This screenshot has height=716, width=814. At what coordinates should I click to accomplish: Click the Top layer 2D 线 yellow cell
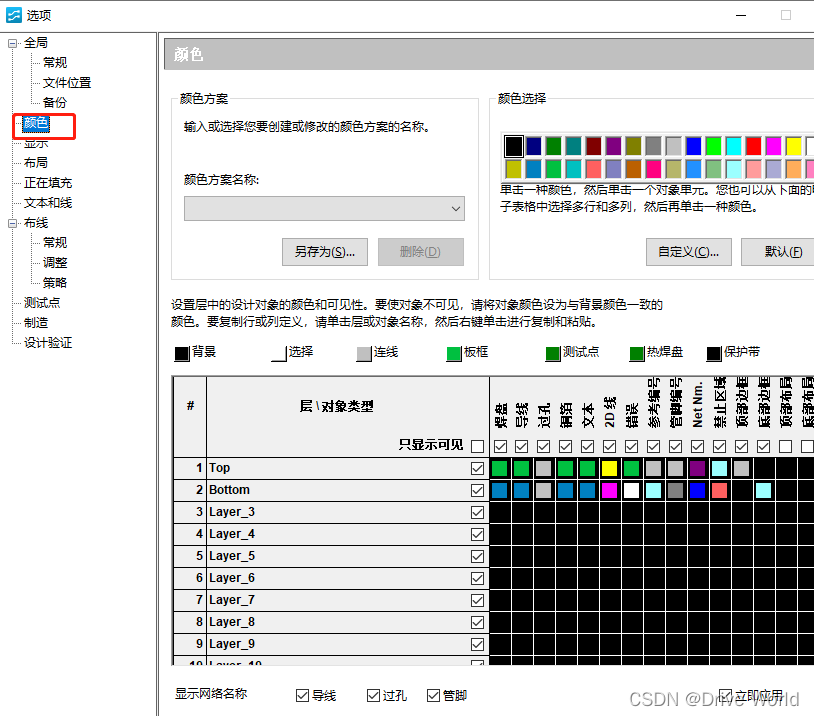(609, 468)
